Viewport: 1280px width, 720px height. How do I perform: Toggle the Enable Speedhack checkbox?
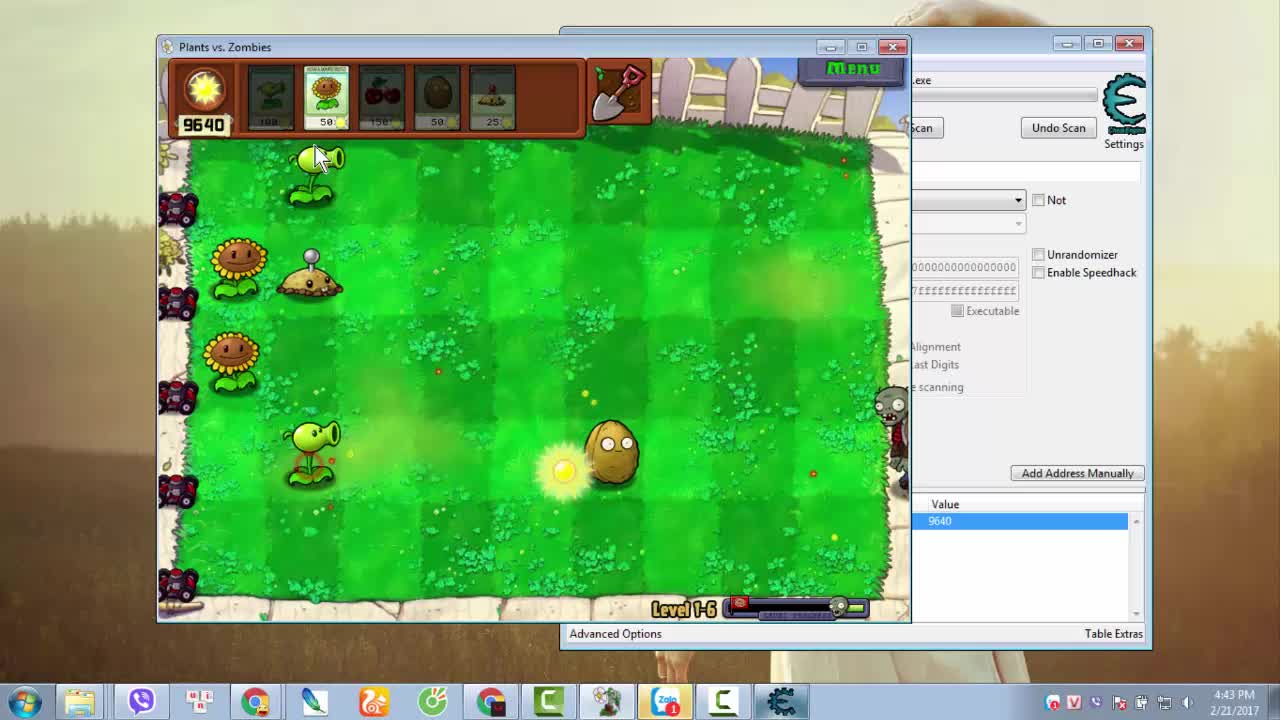1038,273
